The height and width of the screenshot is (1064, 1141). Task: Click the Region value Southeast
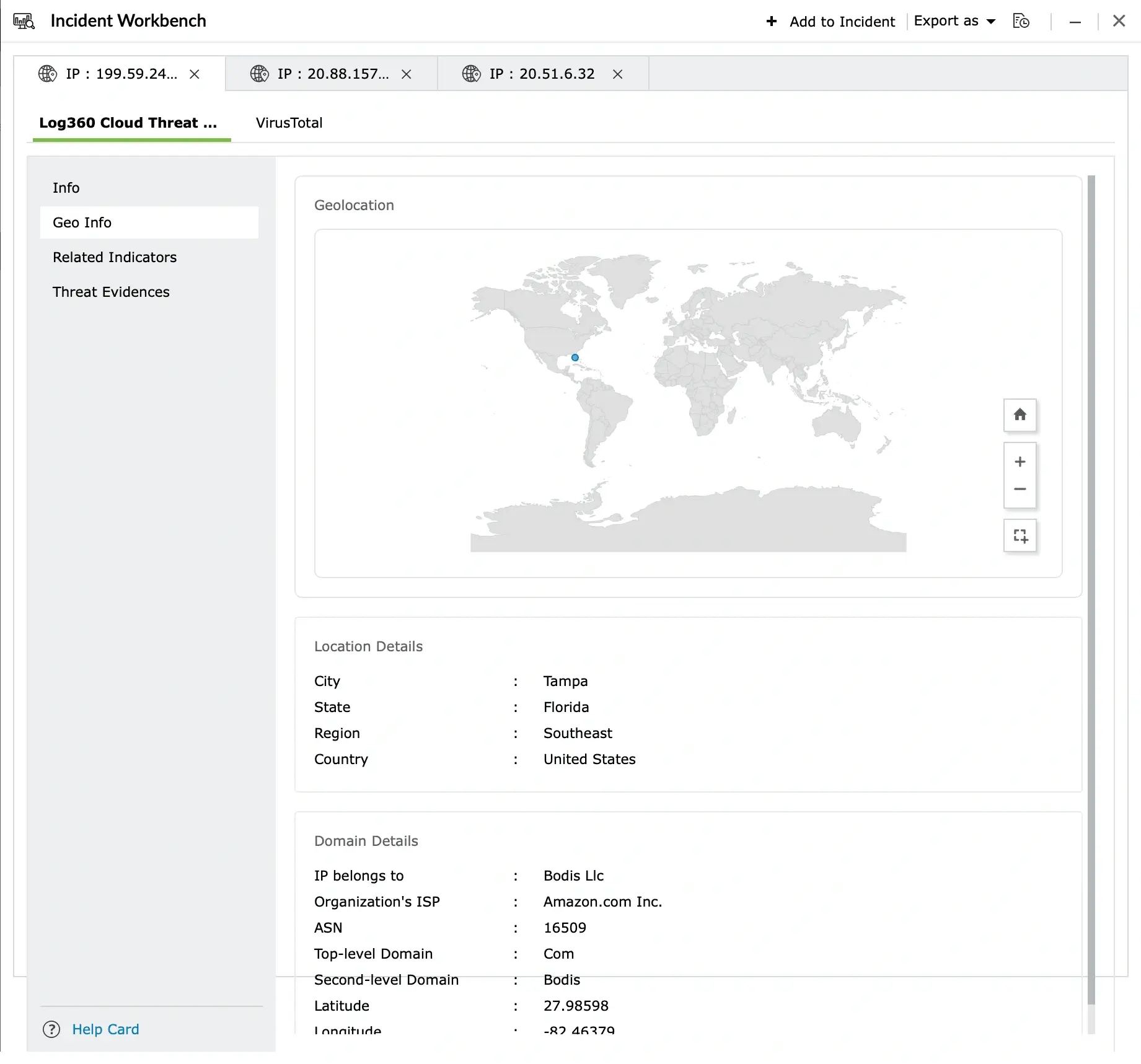click(x=578, y=733)
